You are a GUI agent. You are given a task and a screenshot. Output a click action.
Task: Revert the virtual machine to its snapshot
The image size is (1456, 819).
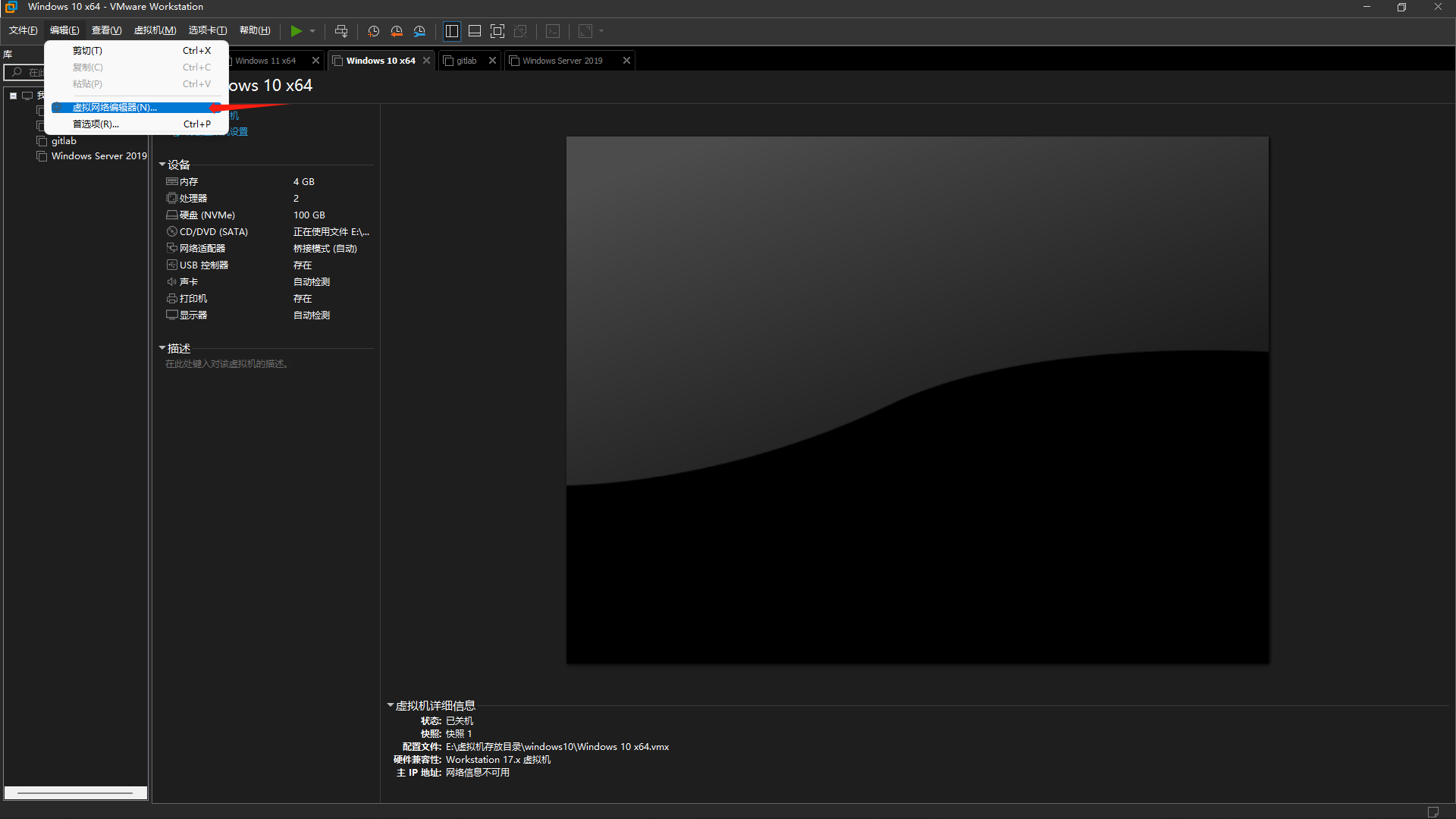[x=397, y=31]
